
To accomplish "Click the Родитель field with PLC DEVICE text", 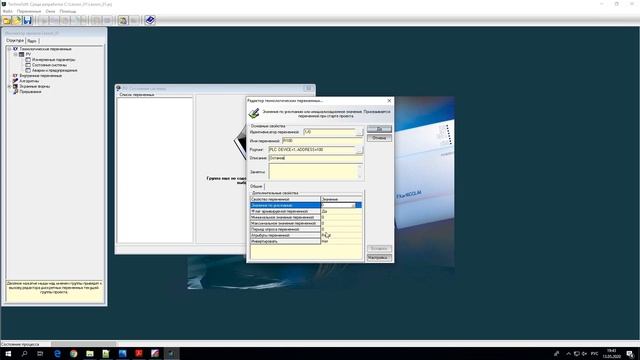I will point(312,150).
